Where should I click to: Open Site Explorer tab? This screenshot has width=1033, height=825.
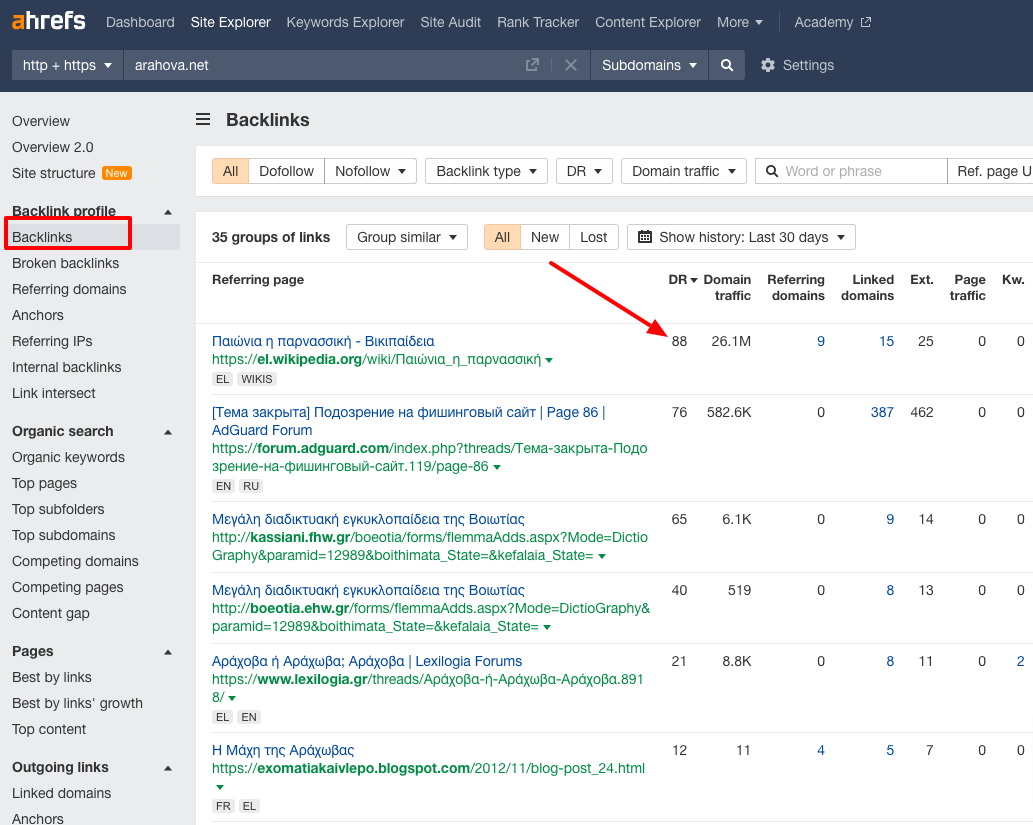231,22
